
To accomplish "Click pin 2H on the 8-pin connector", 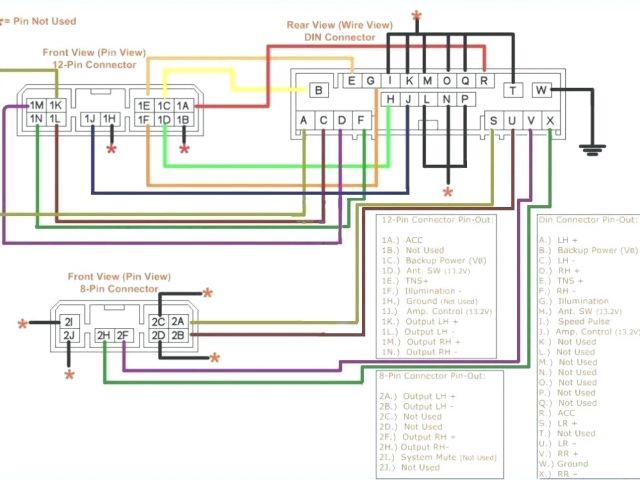I will pos(102,335).
